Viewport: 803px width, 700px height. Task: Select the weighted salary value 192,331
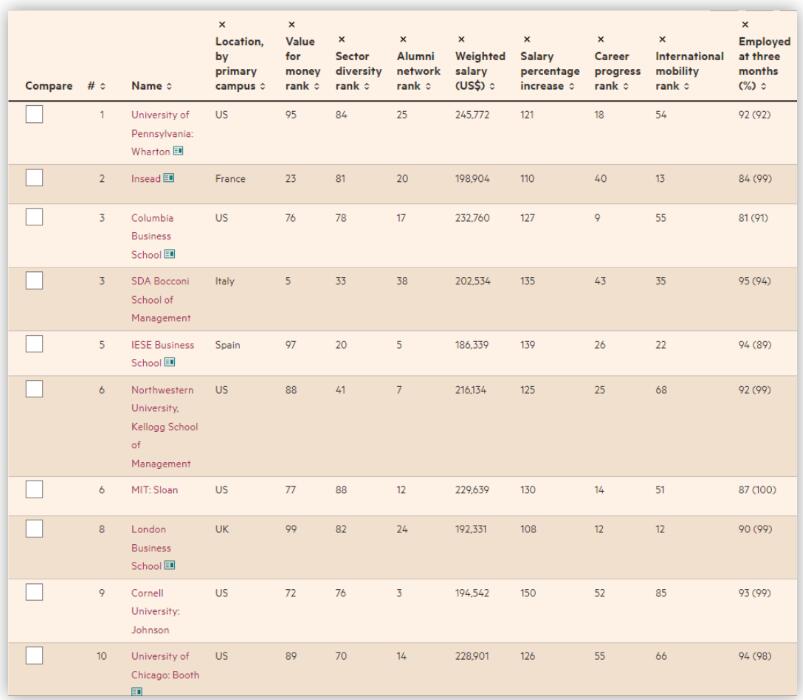pyautogui.click(x=471, y=529)
